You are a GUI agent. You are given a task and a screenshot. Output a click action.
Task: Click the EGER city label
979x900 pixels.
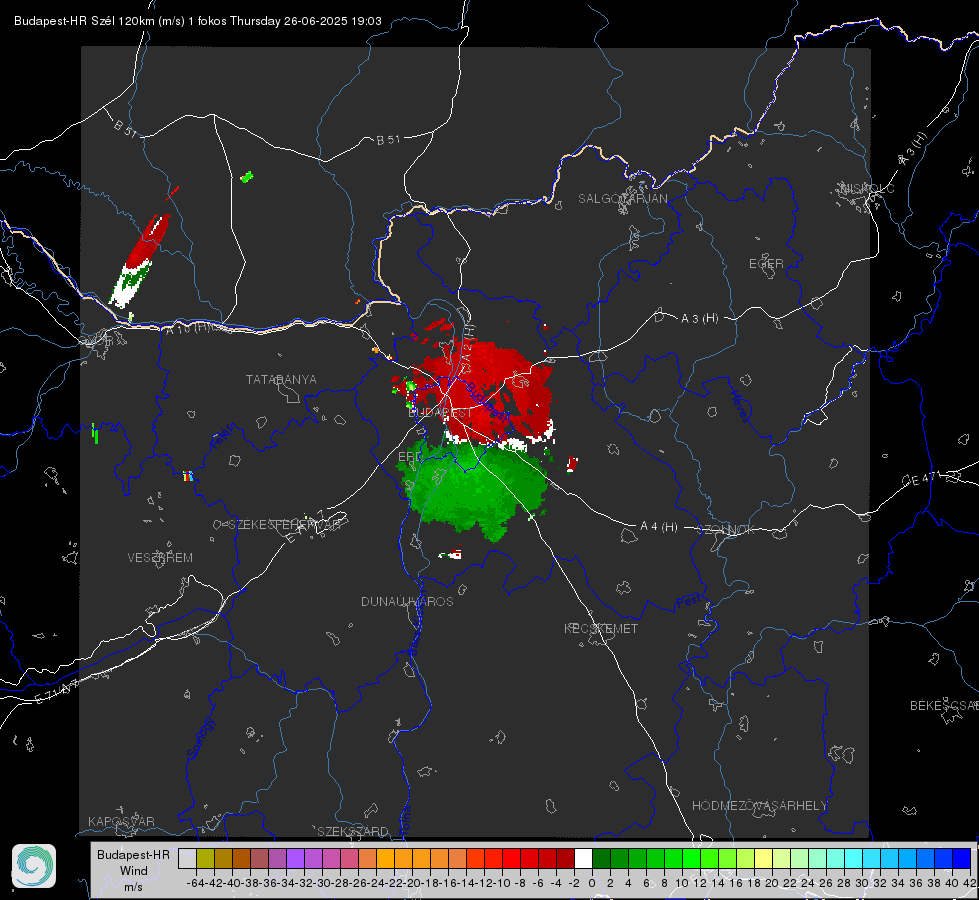click(x=766, y=264)
